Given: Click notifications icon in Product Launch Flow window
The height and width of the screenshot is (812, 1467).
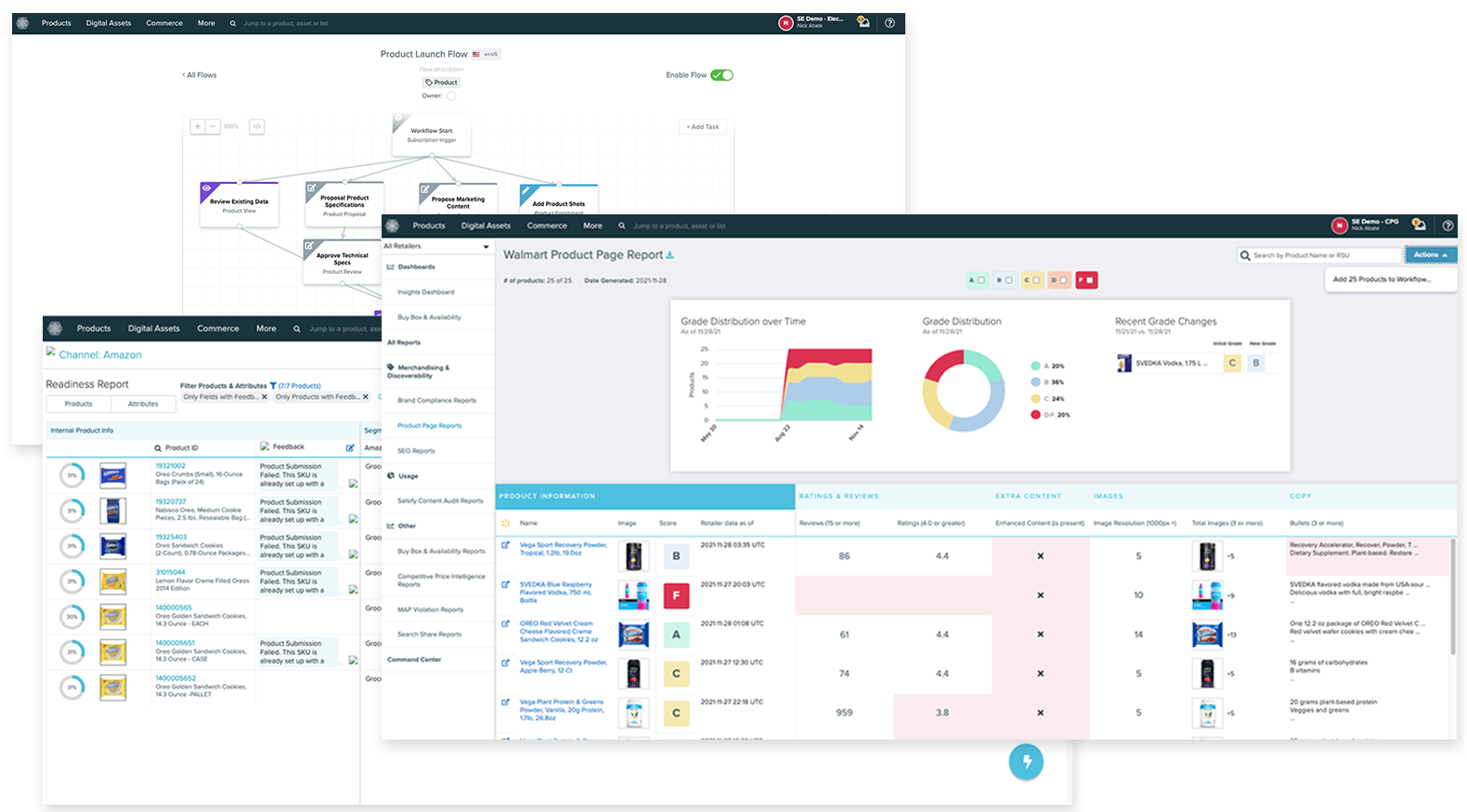Looking at the screenshot, I should (863, 22).
